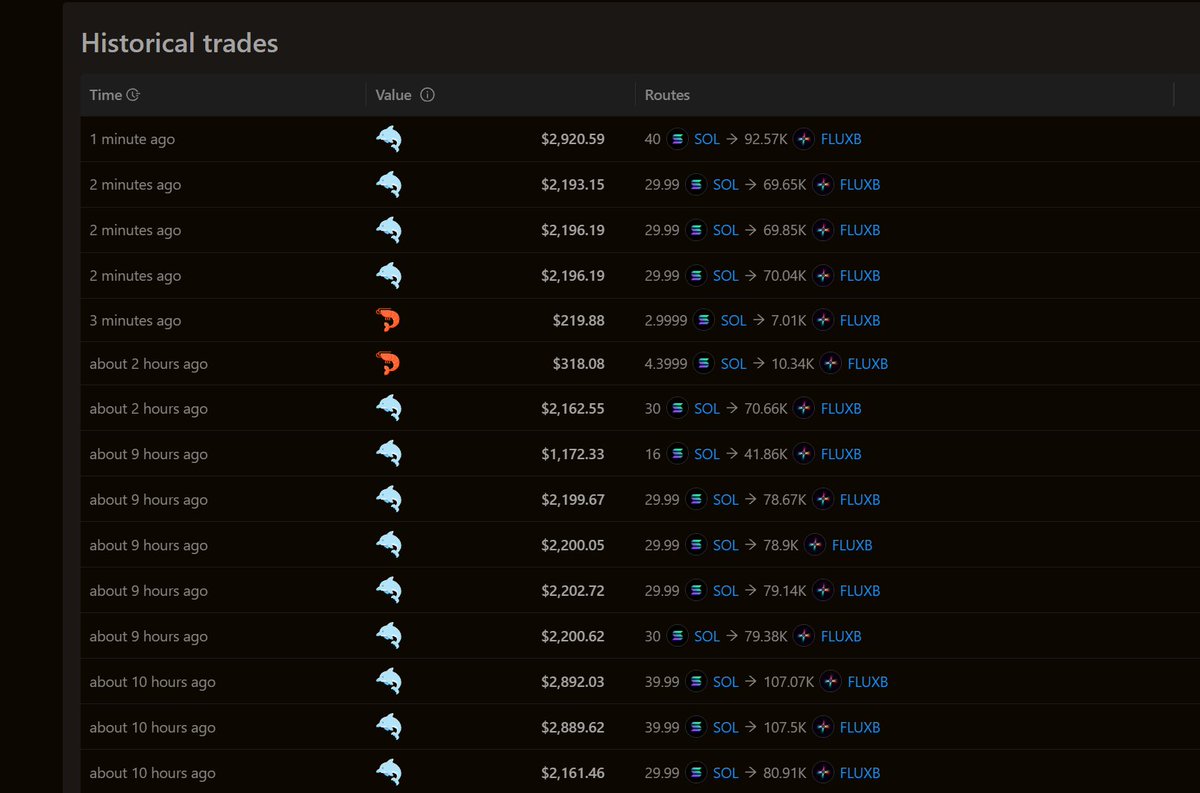Viewport: 1200px width, 793px height.
Task: Open the FLUXB link in the 107.5K row
Action: pyautogui.click(x=860, y=727)
